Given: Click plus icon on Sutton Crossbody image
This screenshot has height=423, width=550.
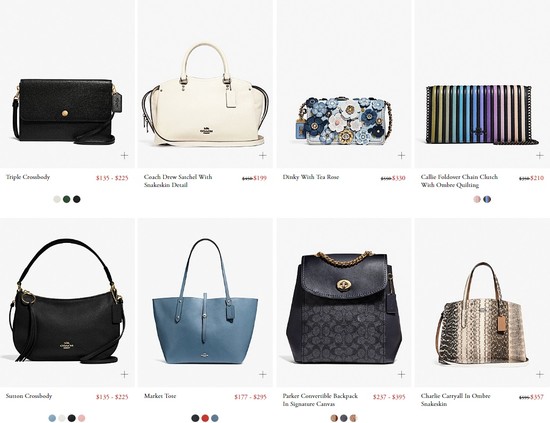Looking at the screenshot, I should [x=124, y=374].
